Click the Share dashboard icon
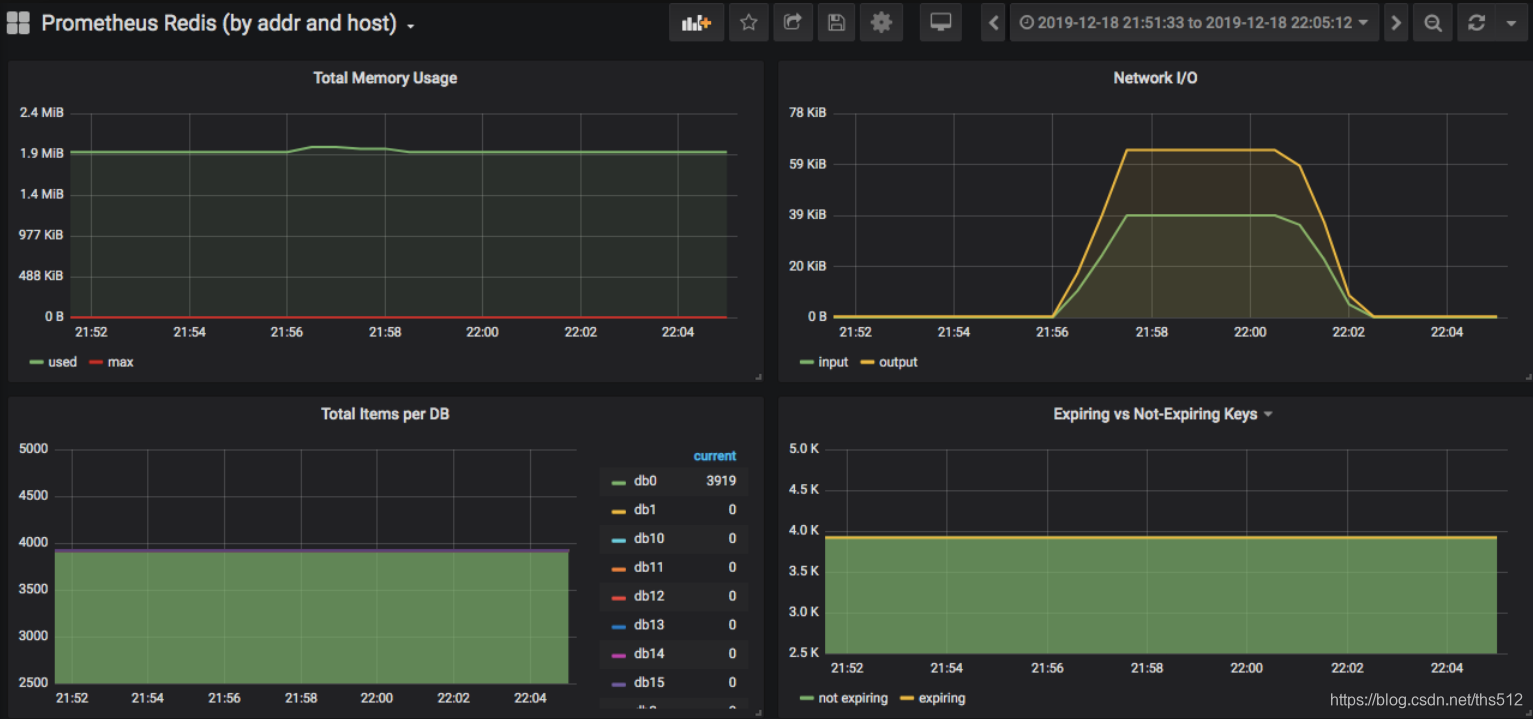 [793, 23]
